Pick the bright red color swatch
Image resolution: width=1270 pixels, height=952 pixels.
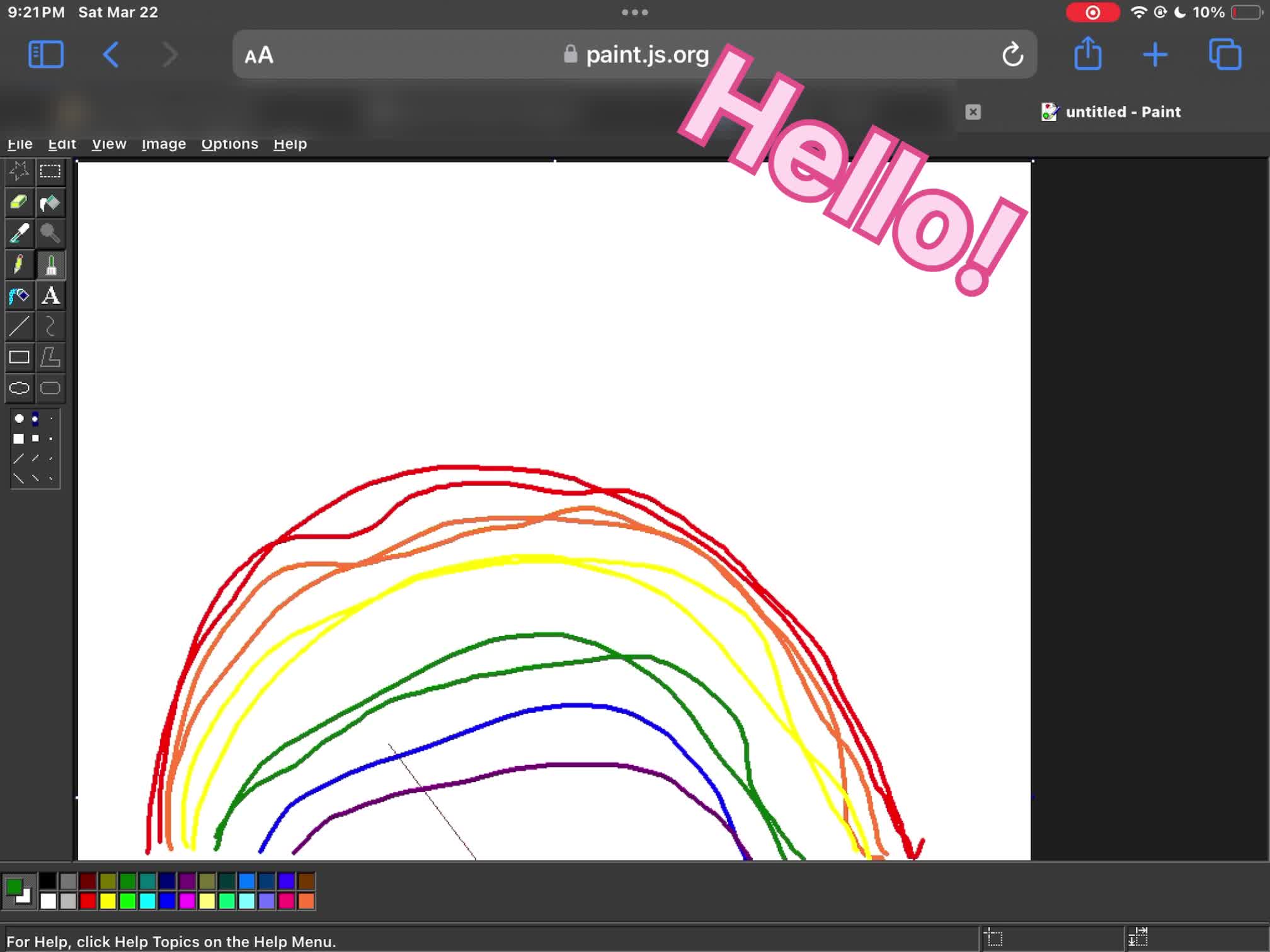(x=88, y=901)
